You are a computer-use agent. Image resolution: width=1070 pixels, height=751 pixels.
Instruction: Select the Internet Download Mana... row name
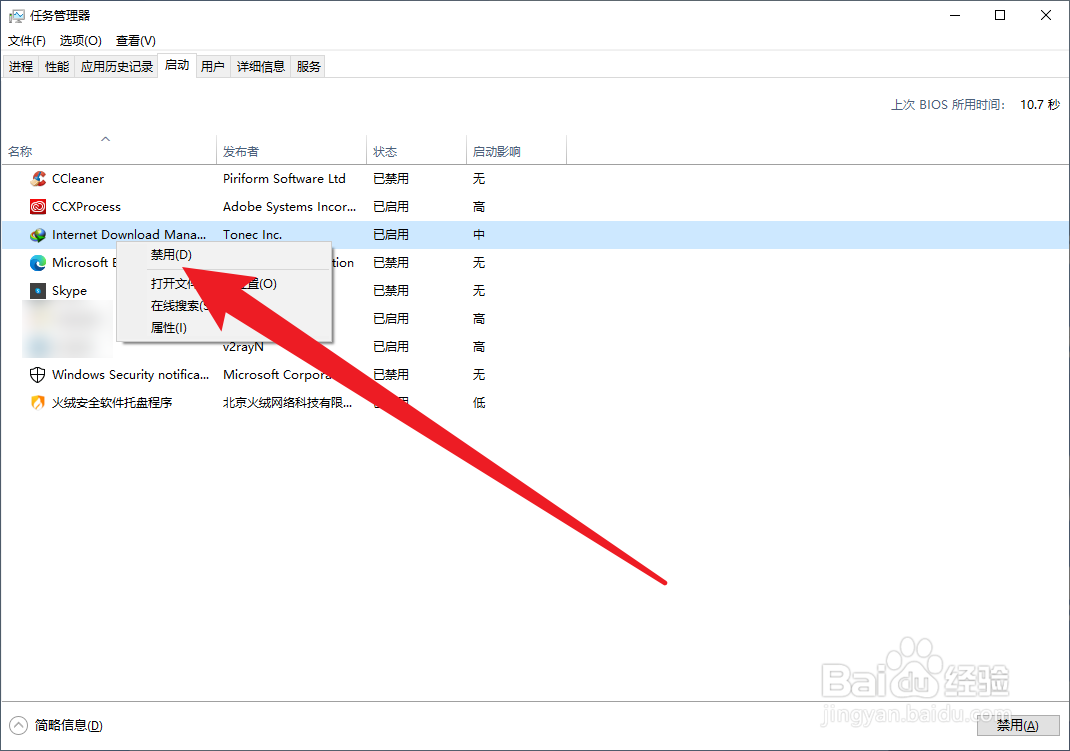[129, 235]
